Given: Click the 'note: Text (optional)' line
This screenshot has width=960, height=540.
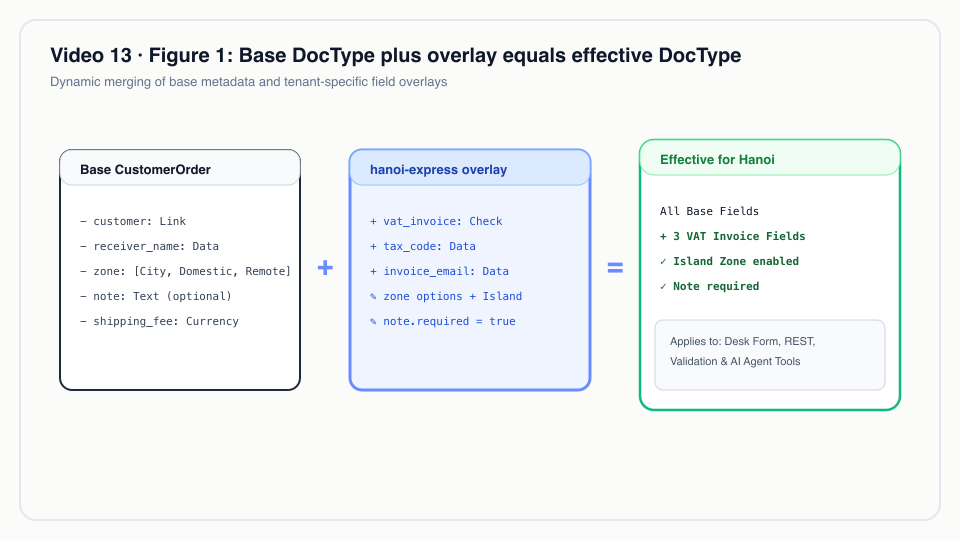Looking at the screenshot, I should [156, 296].
